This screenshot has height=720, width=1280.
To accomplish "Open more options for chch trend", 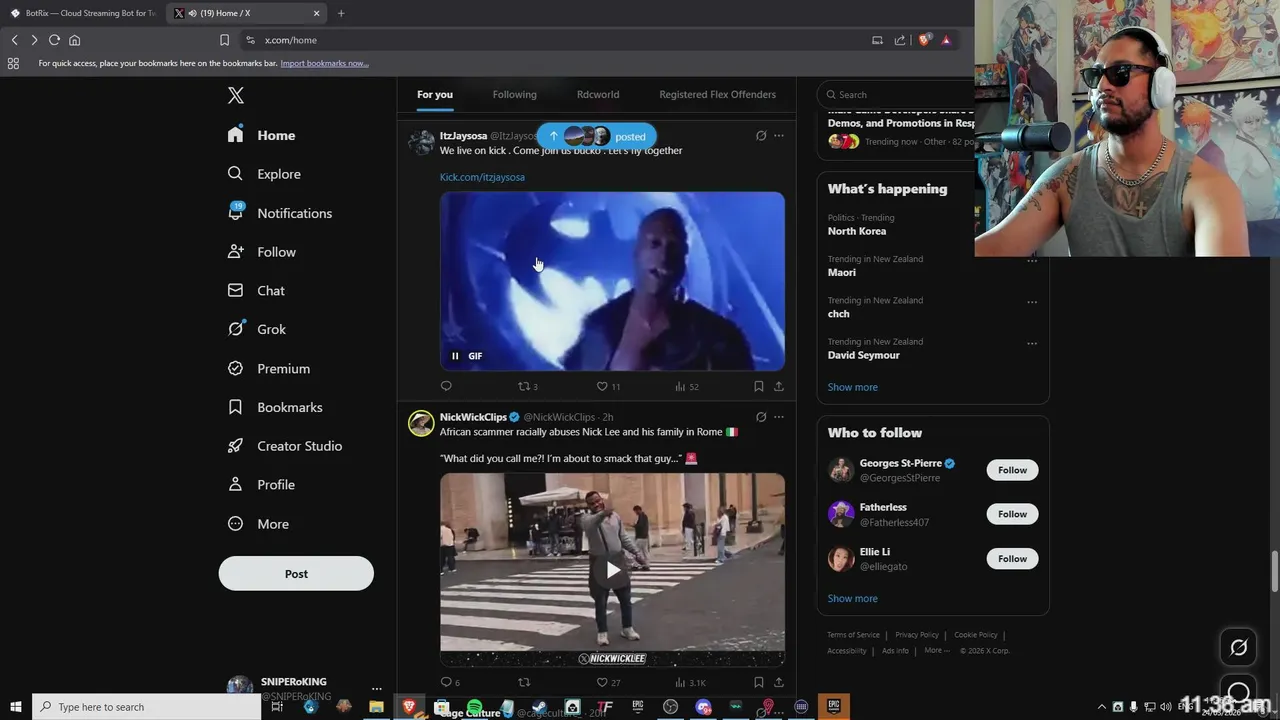I will click(1032, 302).
